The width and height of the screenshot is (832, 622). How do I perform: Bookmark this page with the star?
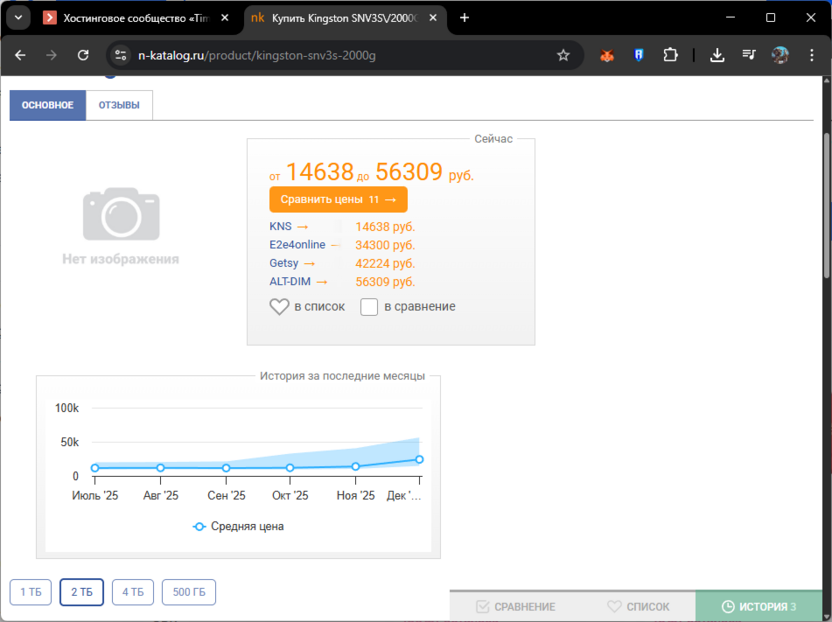[x=563, y=55]
